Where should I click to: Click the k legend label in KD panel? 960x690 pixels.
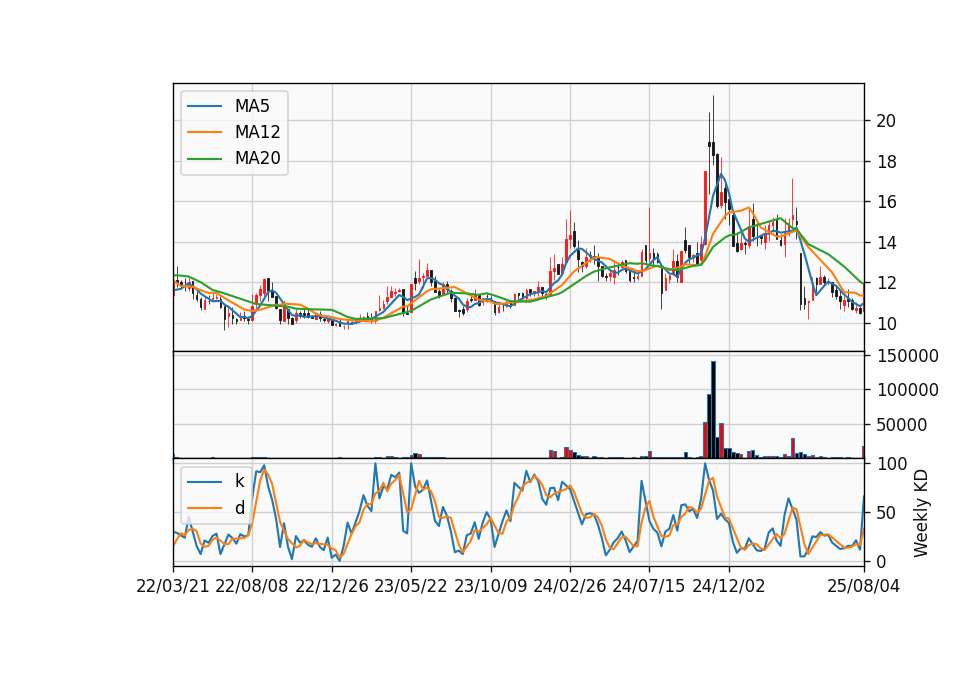[239, 481]
